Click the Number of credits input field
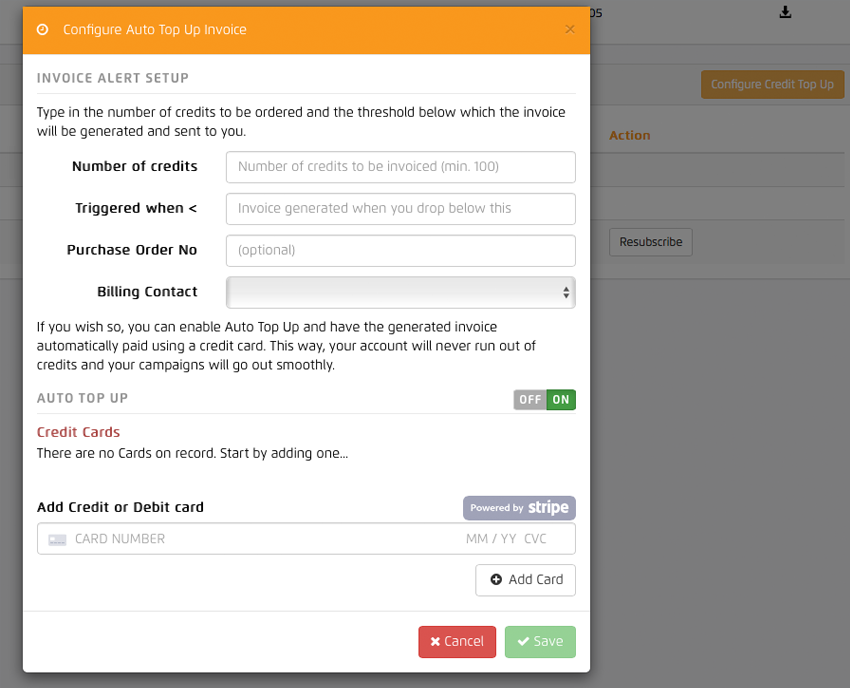 click(x=400, y=166)
